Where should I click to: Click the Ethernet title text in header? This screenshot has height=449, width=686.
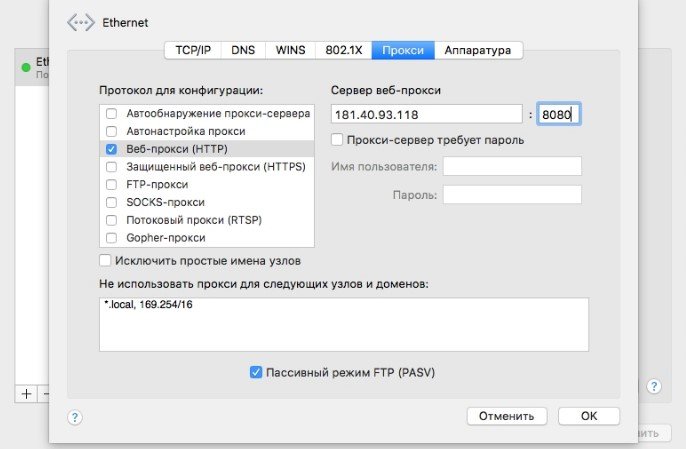(125, 23)
